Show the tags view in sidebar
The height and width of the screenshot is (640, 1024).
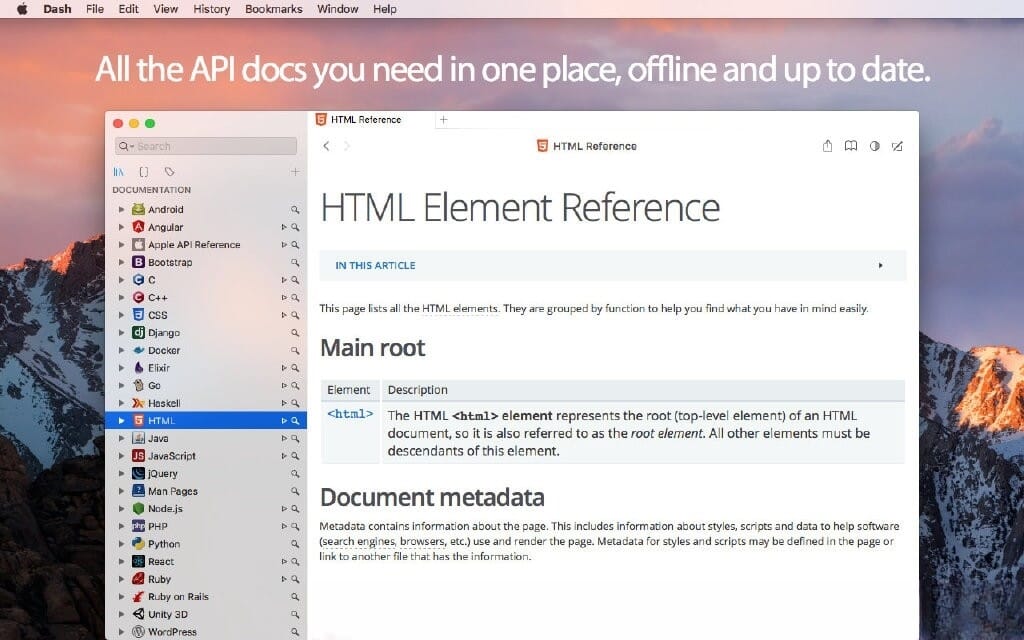[x=169, y=172]
